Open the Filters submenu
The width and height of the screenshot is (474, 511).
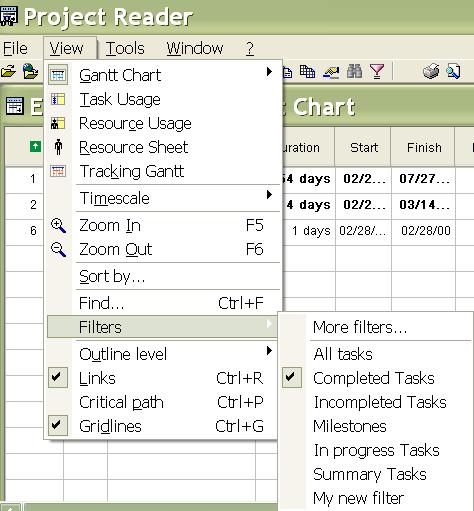[162, 327]
